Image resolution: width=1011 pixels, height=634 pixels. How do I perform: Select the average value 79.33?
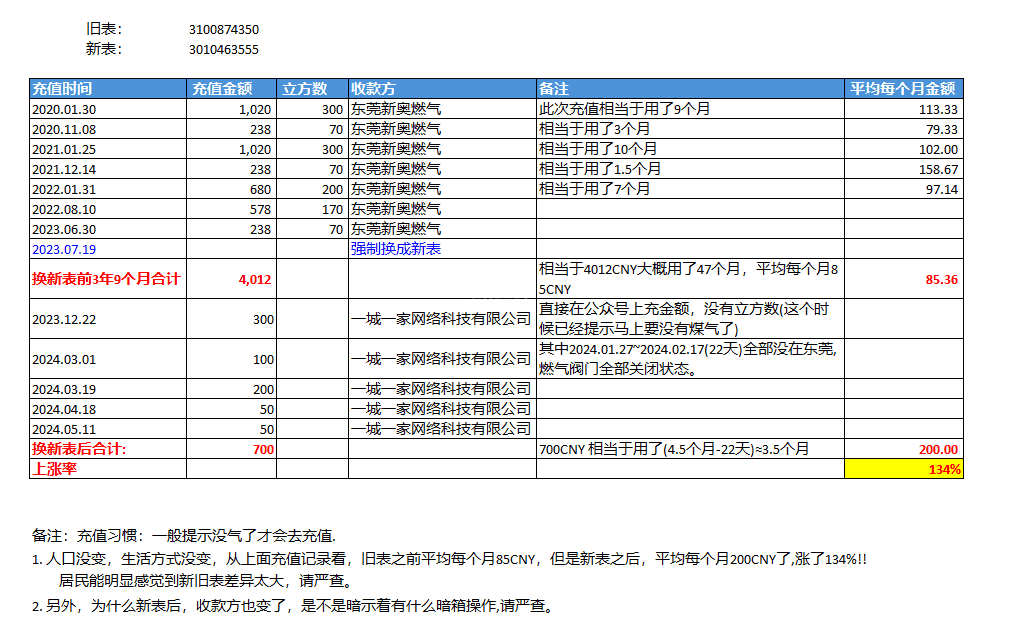904,129
